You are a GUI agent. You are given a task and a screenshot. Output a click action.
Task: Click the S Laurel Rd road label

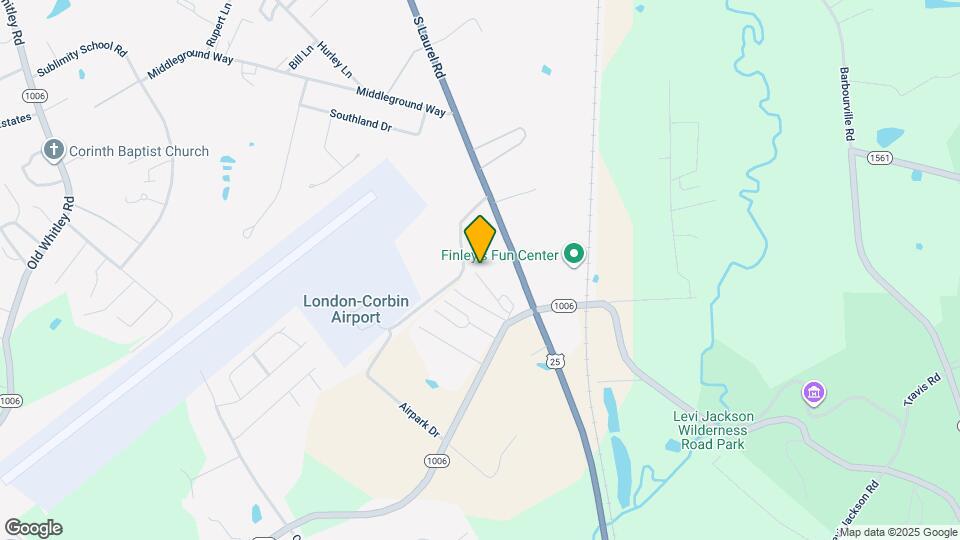click(x=429, y=47)
